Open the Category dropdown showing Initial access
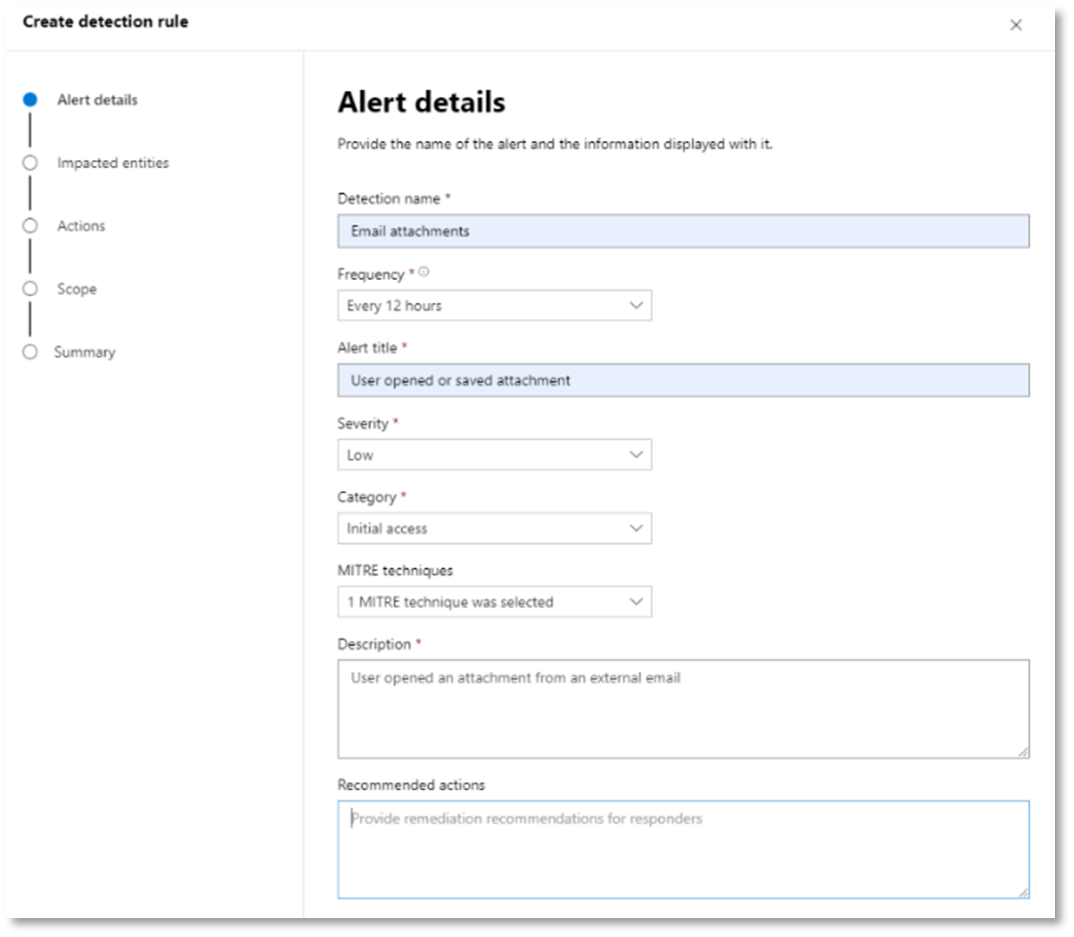This screenshot has width=1074, height=937. (495, 529)
